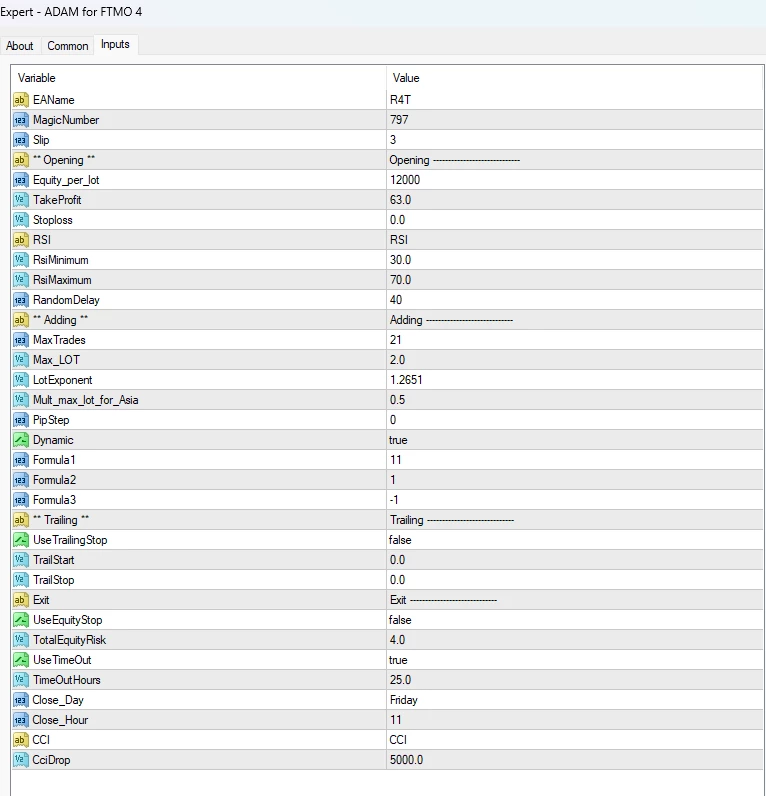Toggle the UseEquityStop false value

click(400, 620)
